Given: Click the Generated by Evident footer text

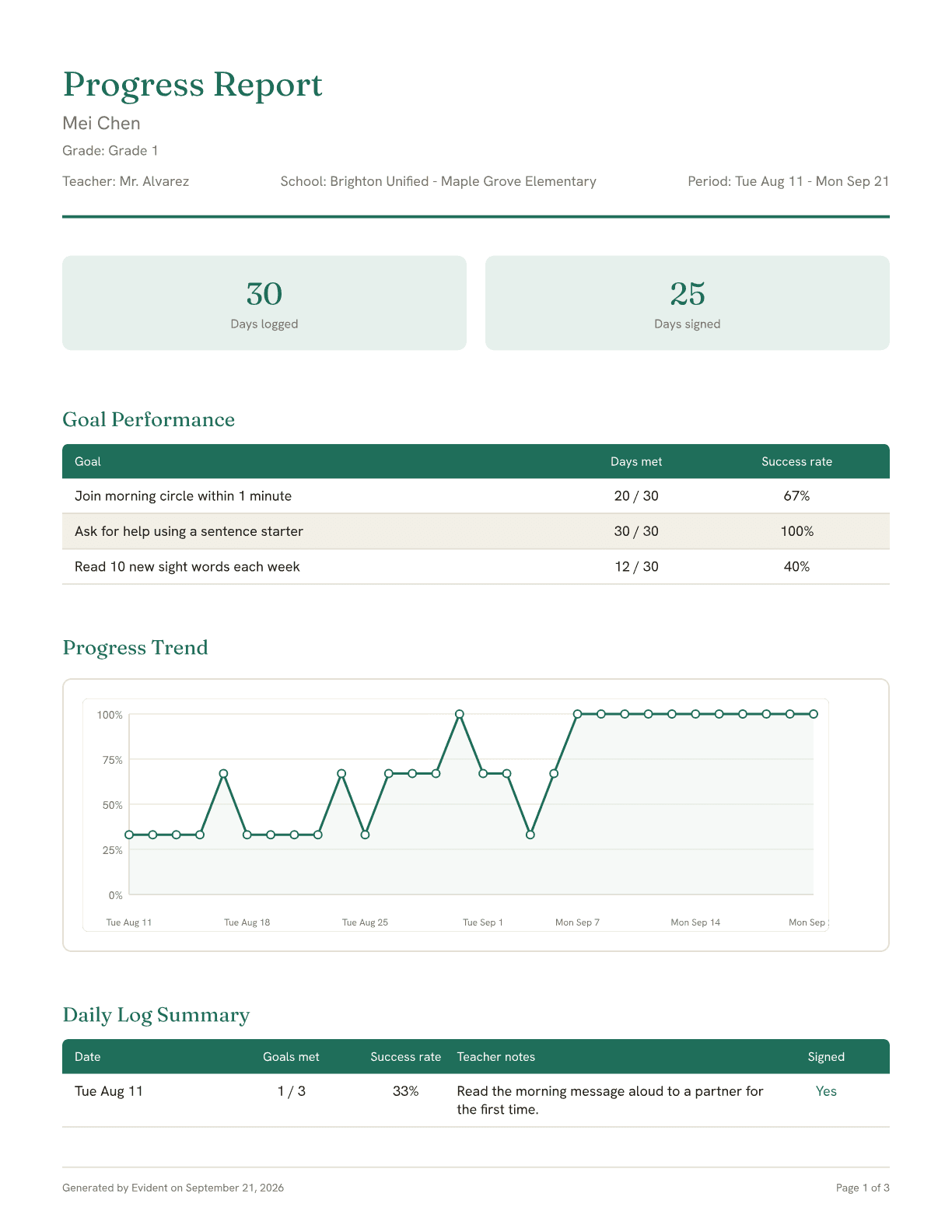Looking at the screenshot, I should (x=173, y=1188).
